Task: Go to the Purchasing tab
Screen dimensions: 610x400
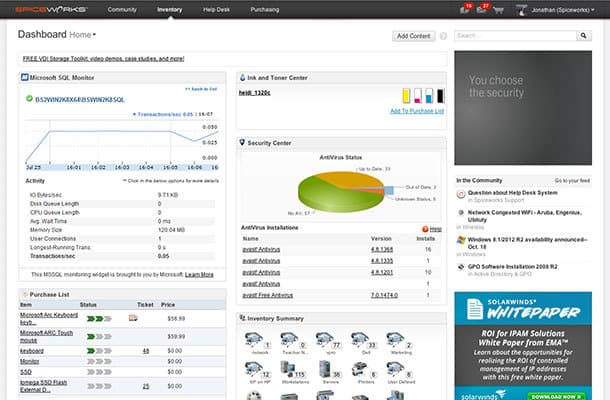Action: (x=264, y=9)
